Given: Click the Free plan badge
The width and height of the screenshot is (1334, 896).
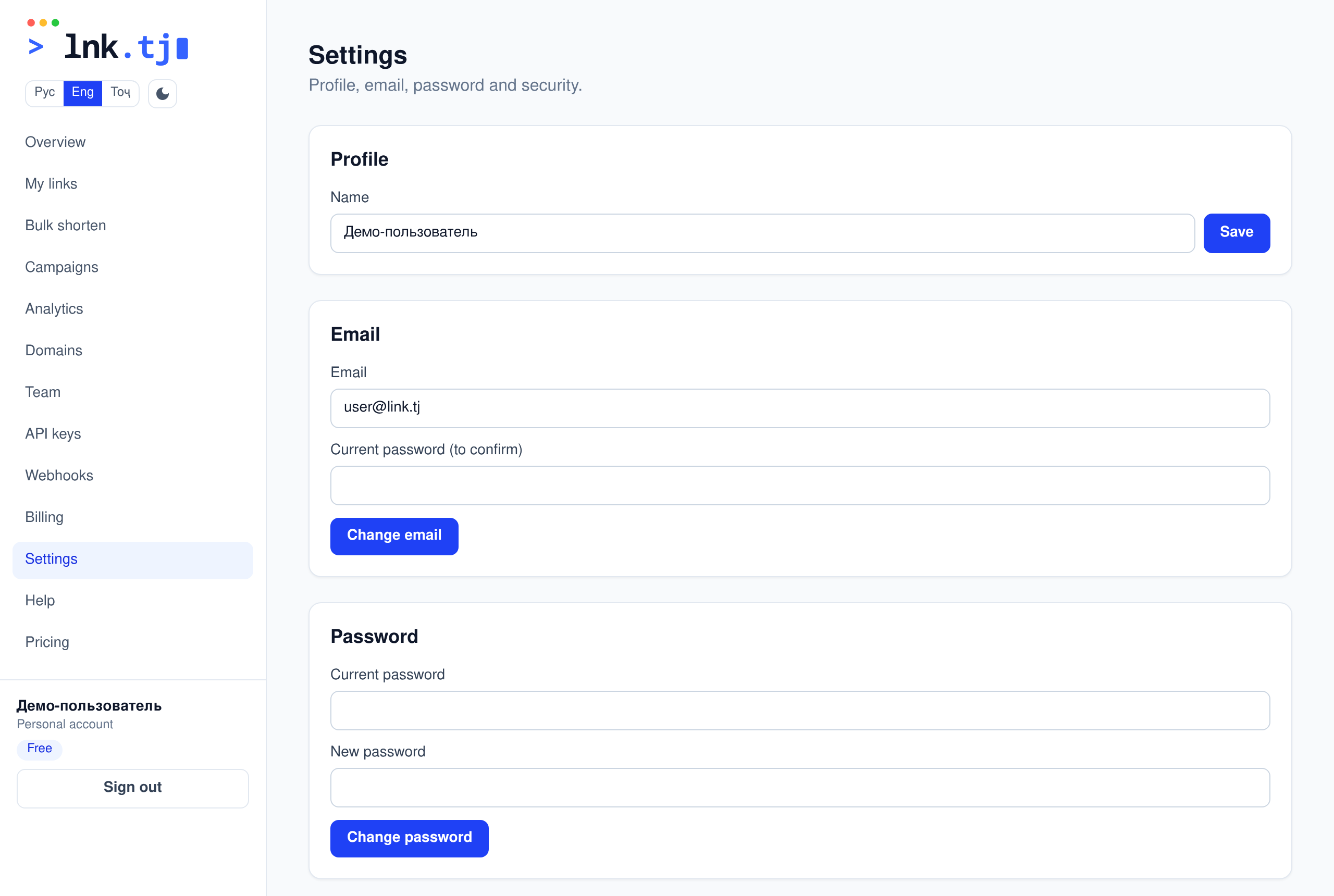Looking at the screenshot, I should [40, 749].
